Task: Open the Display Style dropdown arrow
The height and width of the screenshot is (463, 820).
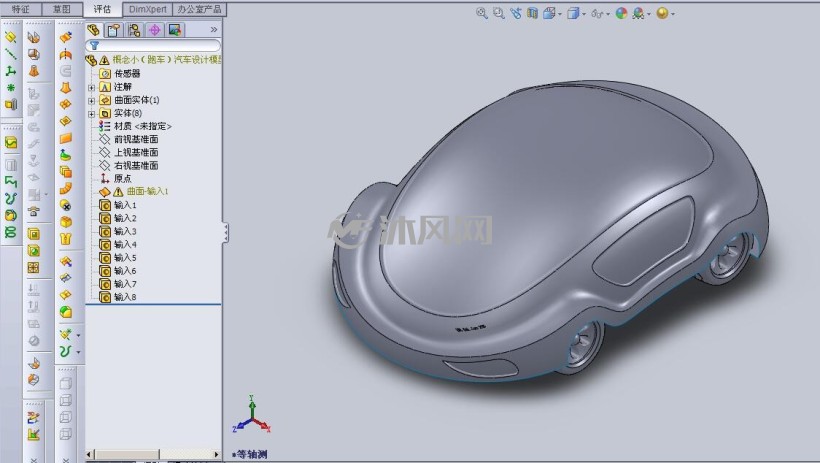Action: tap(584, 14)
